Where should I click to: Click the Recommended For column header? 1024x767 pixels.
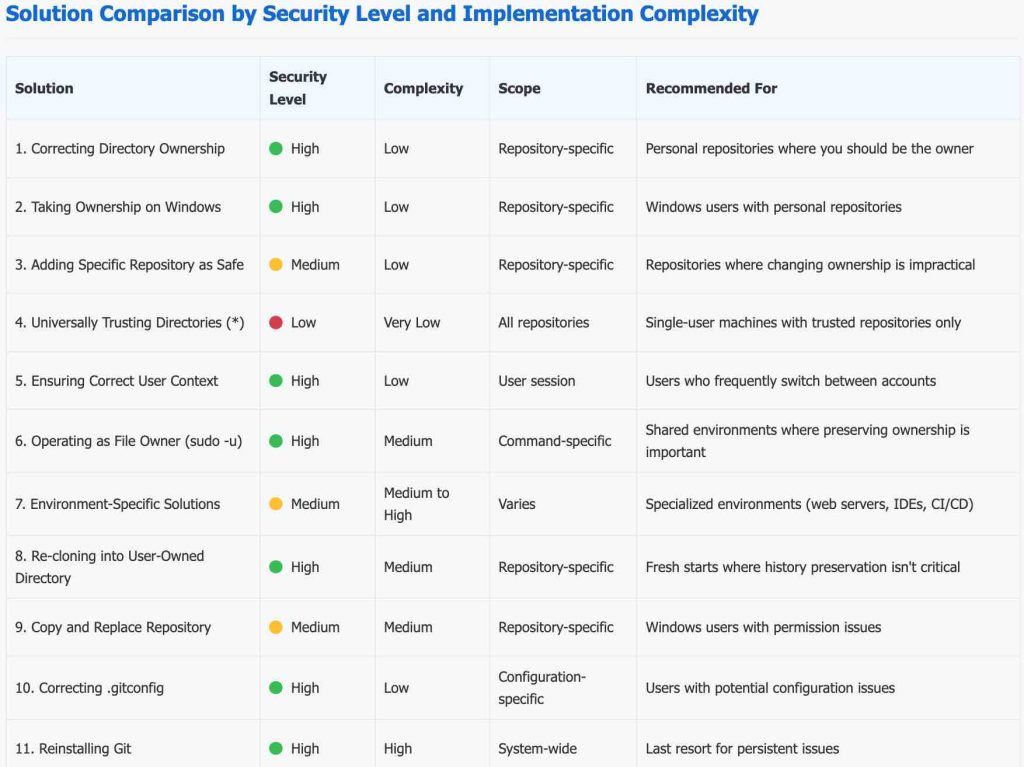point(711,88)
